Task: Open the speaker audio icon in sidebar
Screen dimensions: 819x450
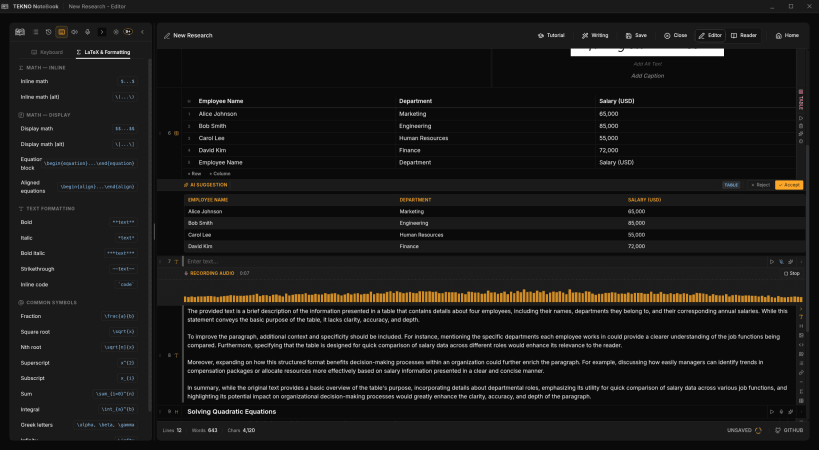Action: [75, 32]
